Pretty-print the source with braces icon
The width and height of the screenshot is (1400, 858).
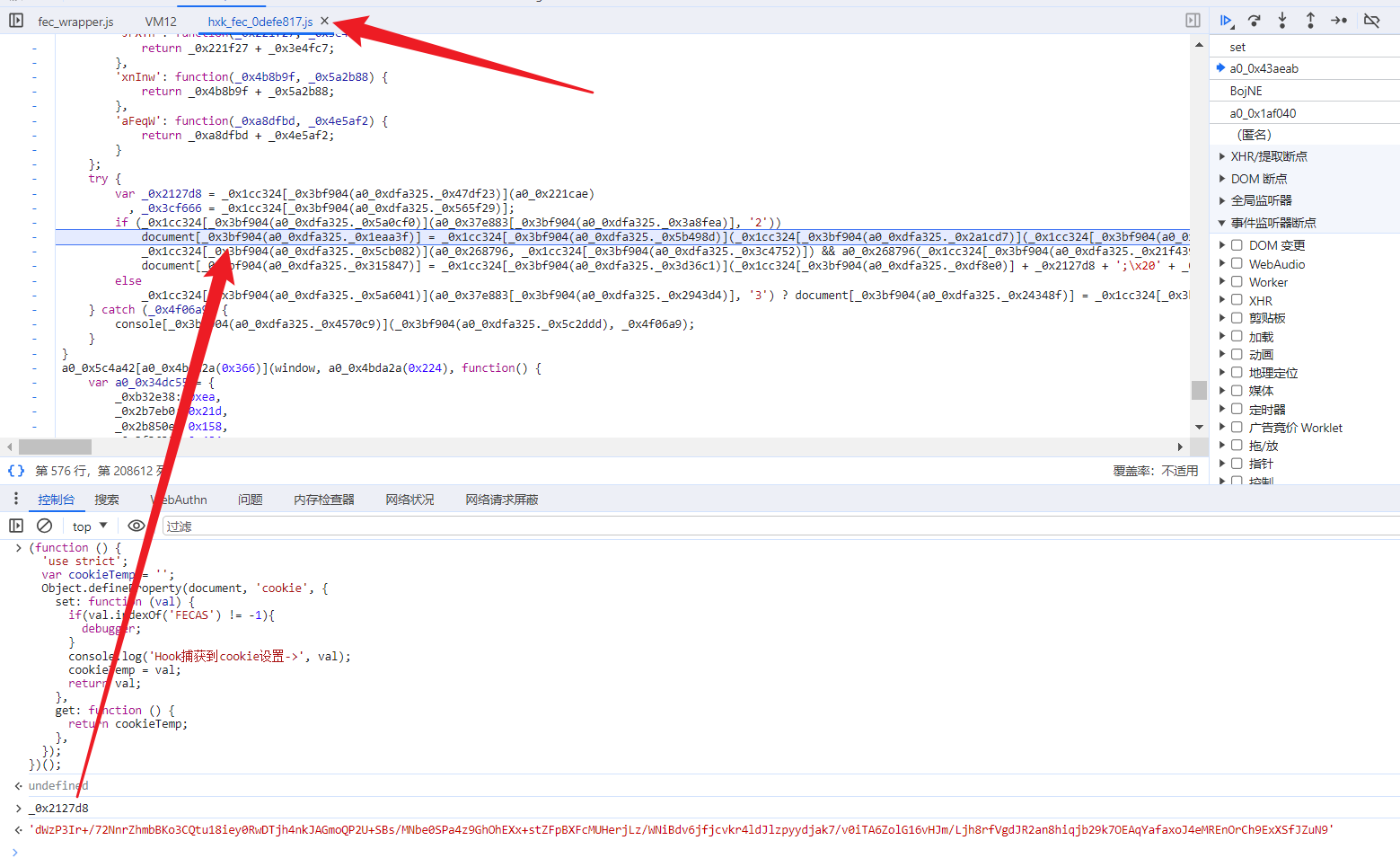click(x=16, y=471)
